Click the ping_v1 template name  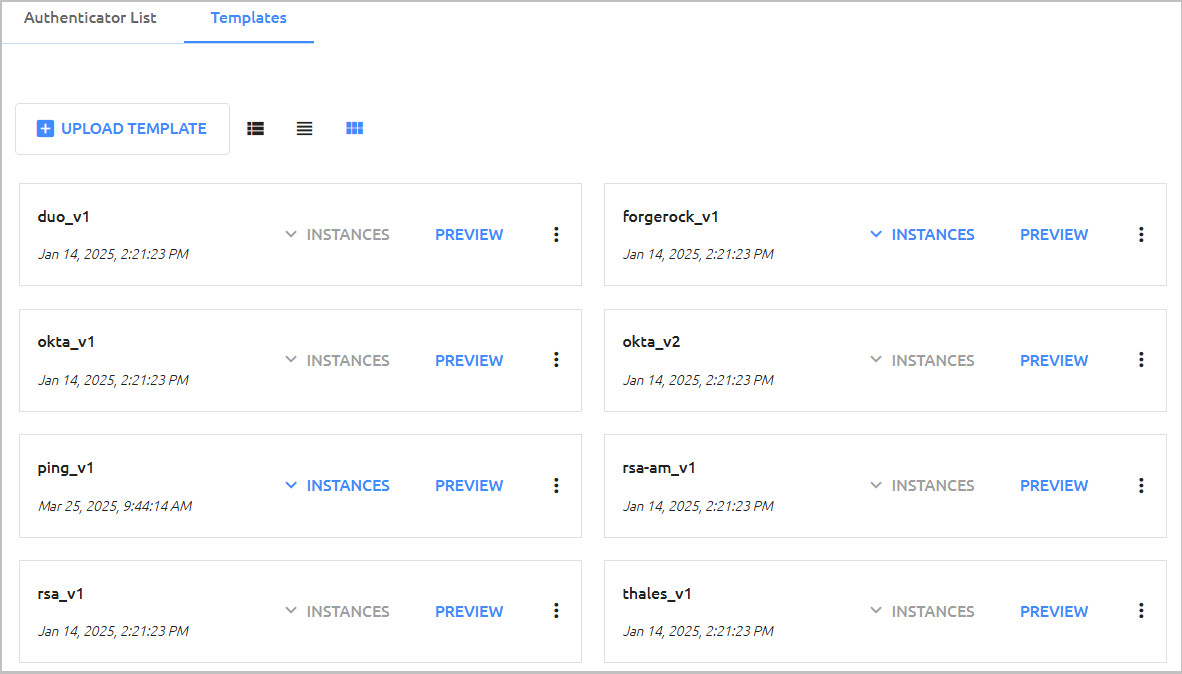(x=66, y=468)
